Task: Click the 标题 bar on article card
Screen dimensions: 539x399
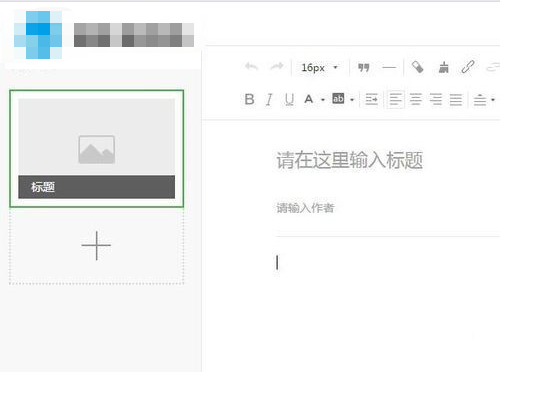Action: coord(97,187)
